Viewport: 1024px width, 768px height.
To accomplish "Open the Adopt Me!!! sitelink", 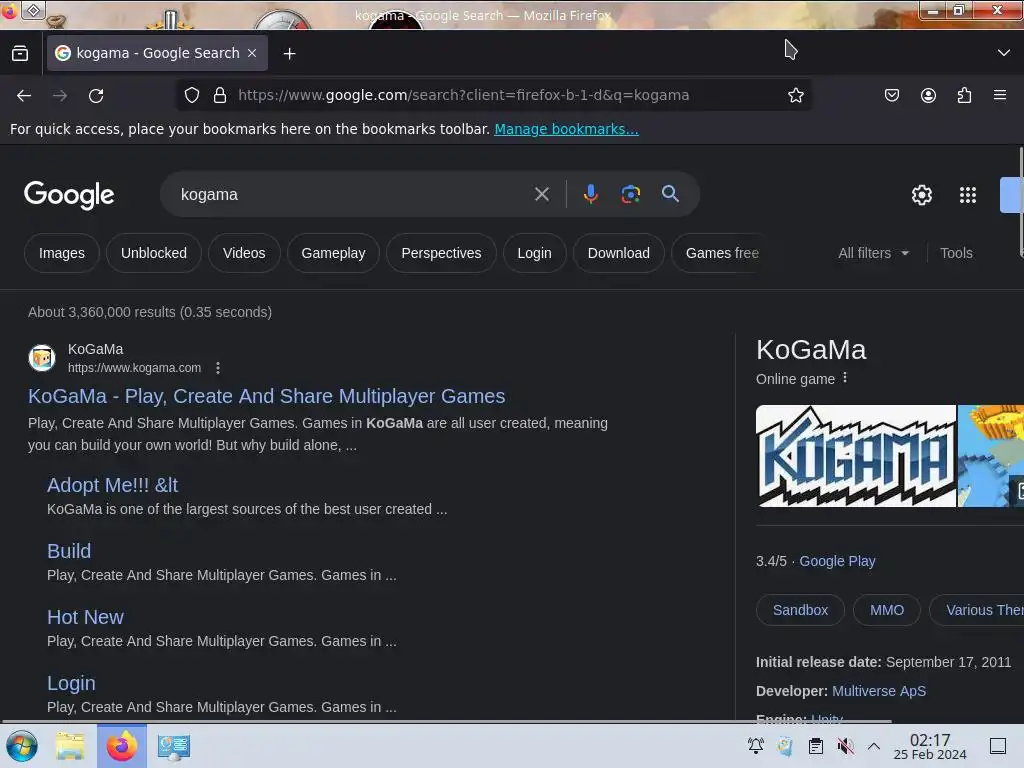I will [x=112, y=485].
